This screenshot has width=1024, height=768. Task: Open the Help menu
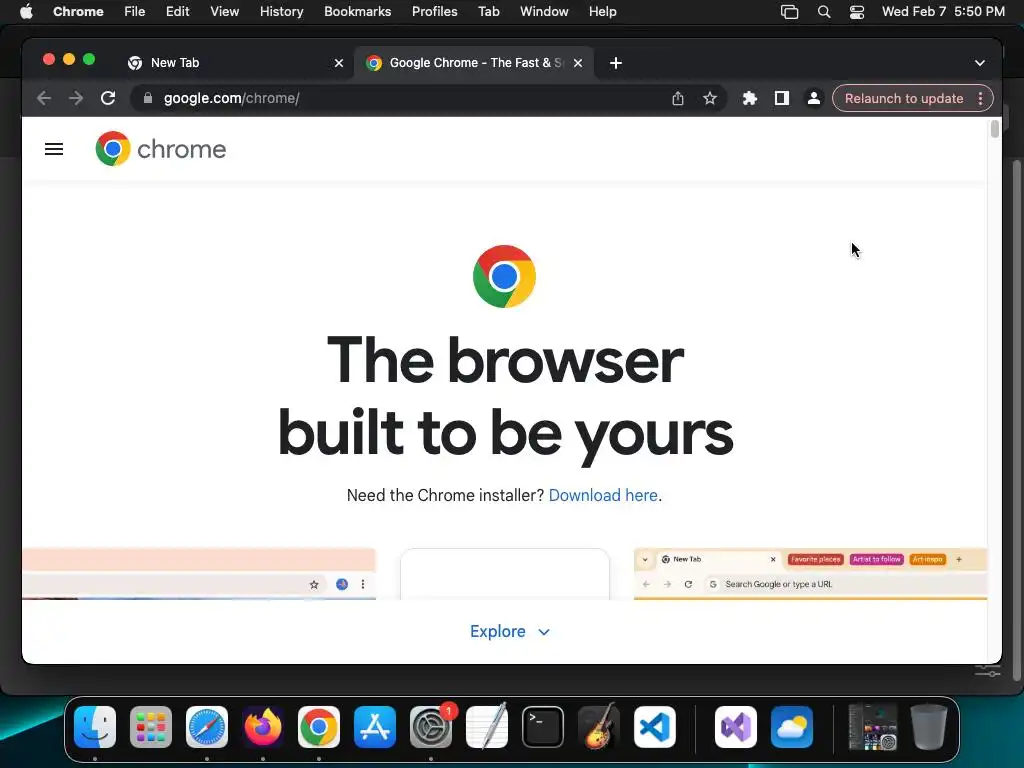pyautogui.click(x=602, y=11)
